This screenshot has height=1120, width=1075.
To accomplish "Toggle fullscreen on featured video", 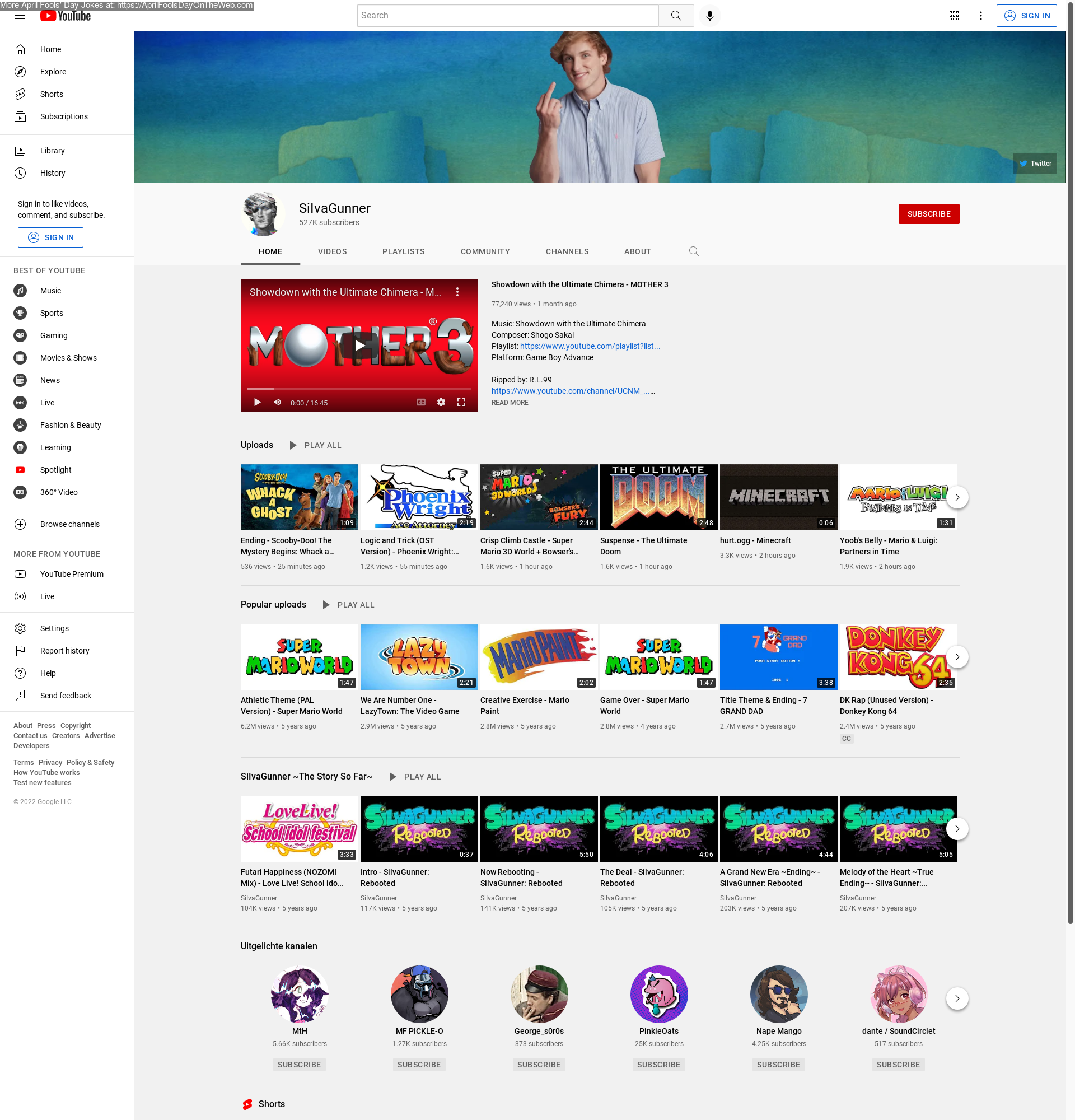I will [461, 402].
